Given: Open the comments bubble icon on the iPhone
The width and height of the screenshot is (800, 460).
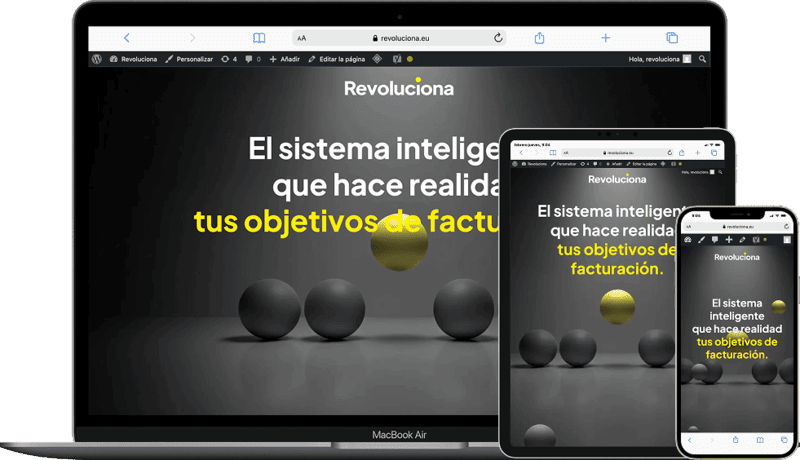Looking at the screenshot, I should pyautogui.click(x=715, y=240).
